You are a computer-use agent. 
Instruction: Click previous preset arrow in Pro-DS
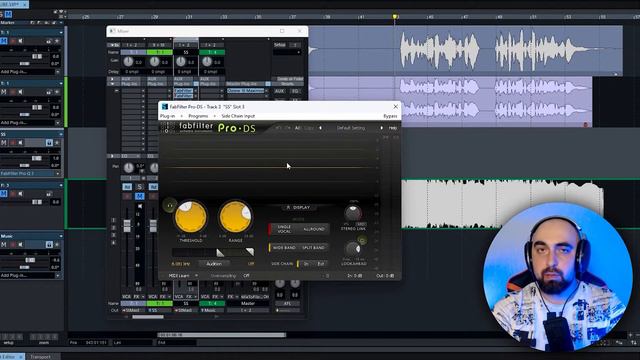320,128
